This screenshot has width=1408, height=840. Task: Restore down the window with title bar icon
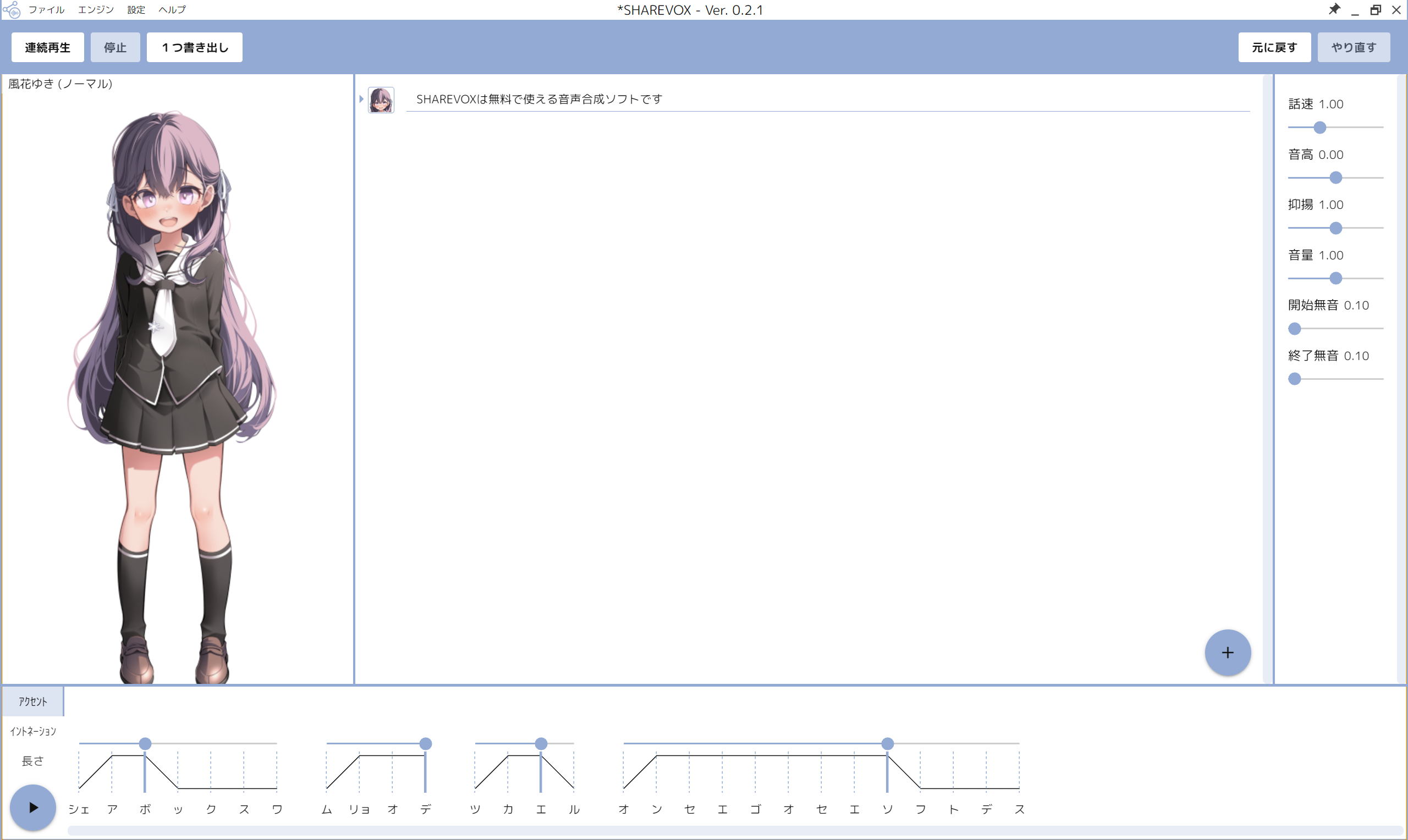pyautogui.click(x=1375, y=10)
